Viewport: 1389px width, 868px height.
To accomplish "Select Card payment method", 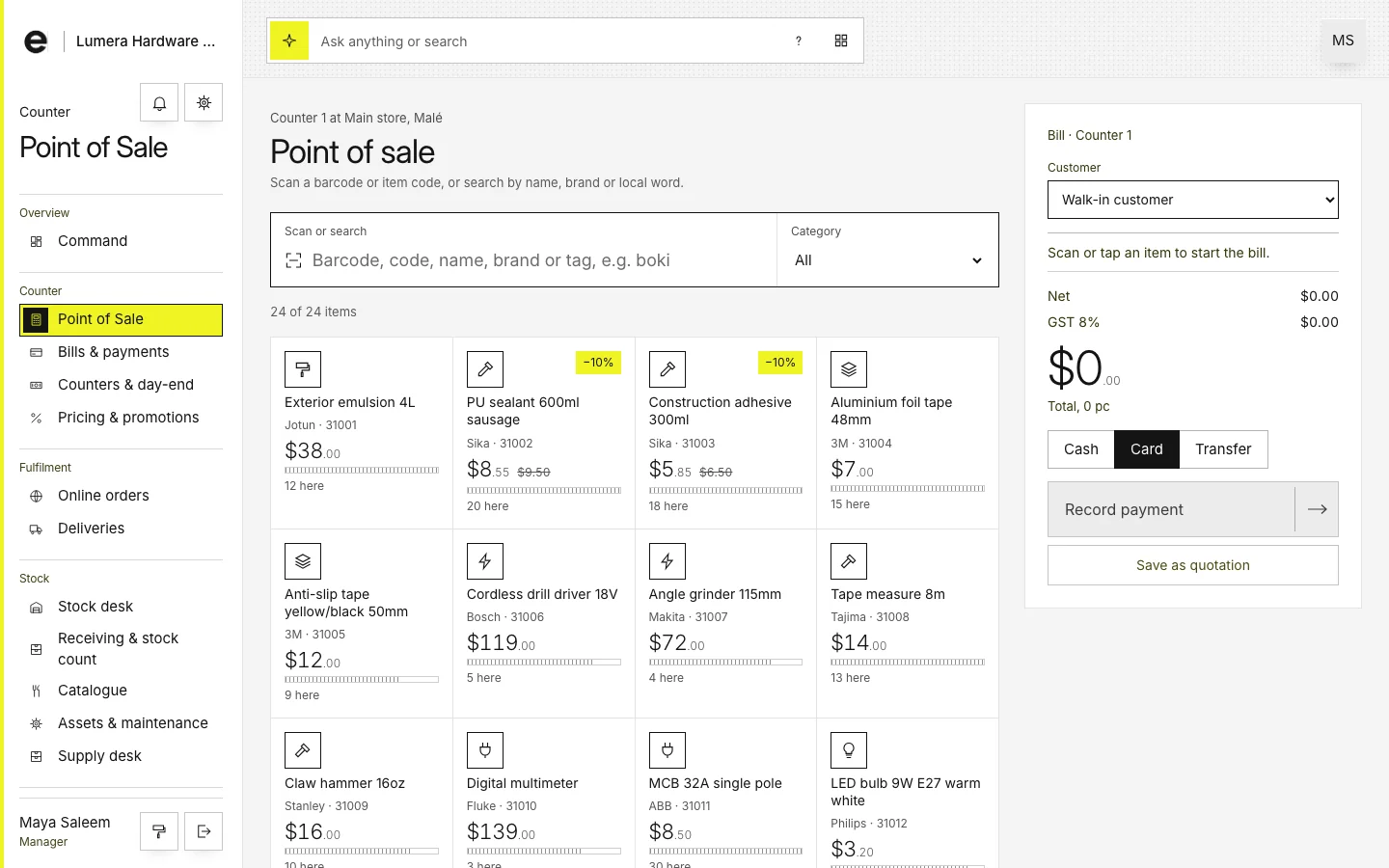I will [1147, 449].
